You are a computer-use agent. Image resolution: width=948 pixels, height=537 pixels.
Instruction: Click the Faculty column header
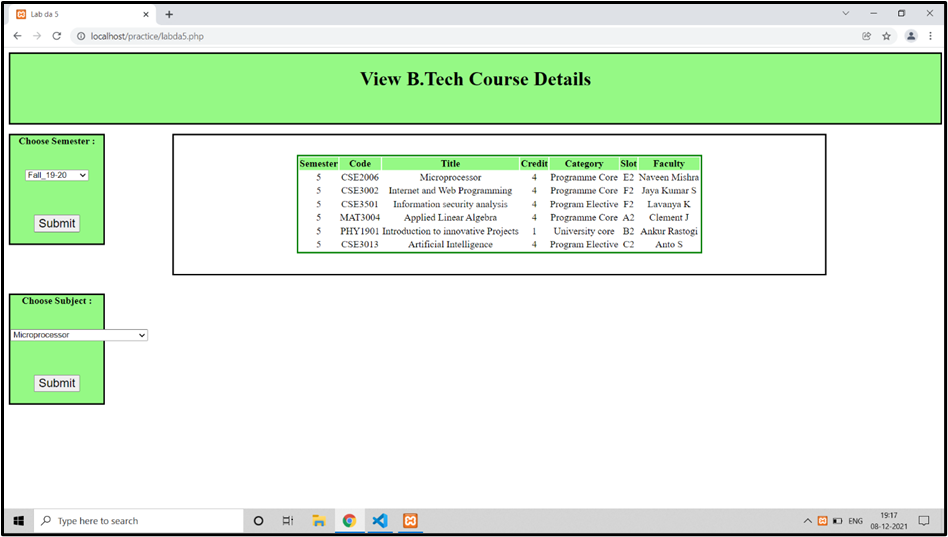669,163
